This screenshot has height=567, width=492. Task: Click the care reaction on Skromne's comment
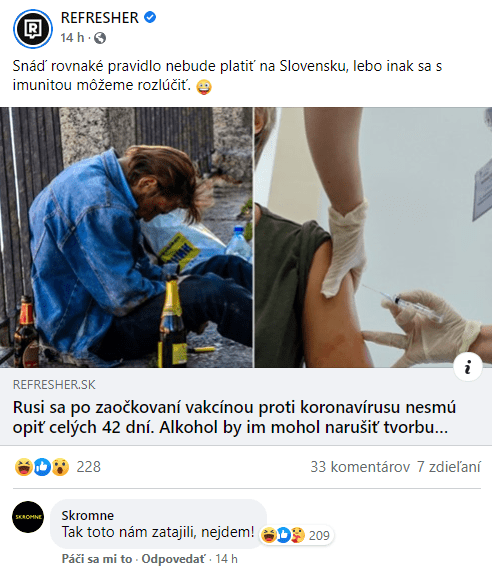pyautogui.click(x=298, y=535)
